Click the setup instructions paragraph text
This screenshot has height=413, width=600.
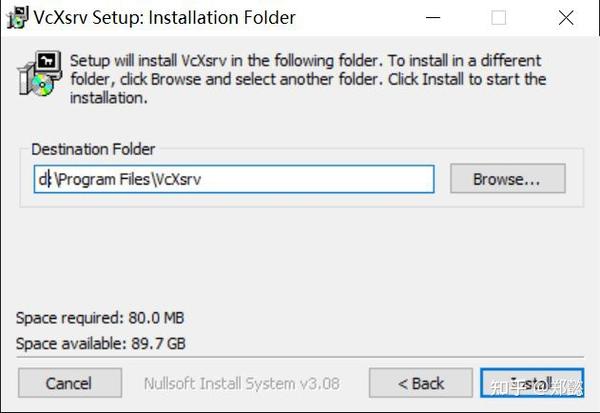[x=308, y=79]
